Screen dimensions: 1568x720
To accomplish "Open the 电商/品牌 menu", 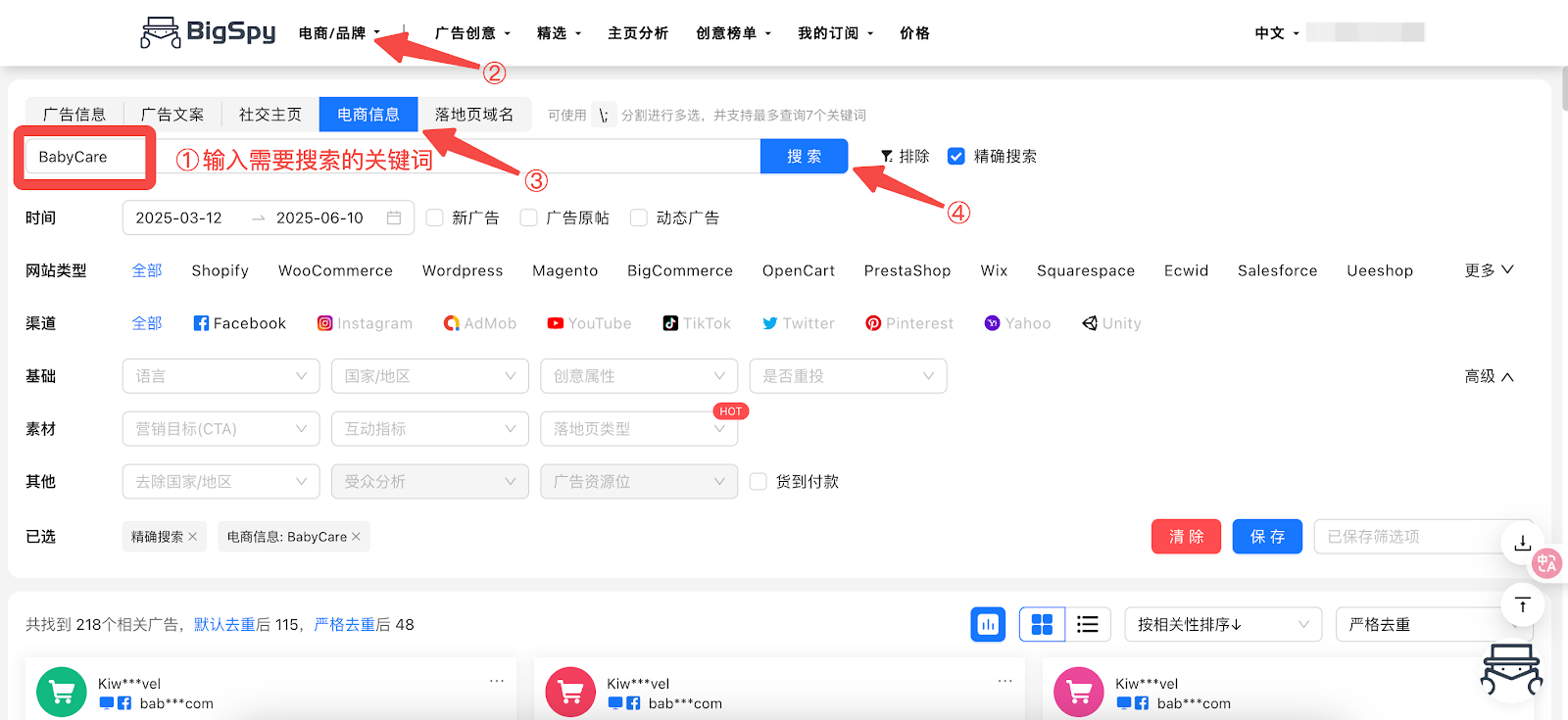I will [x=339, y=33].
